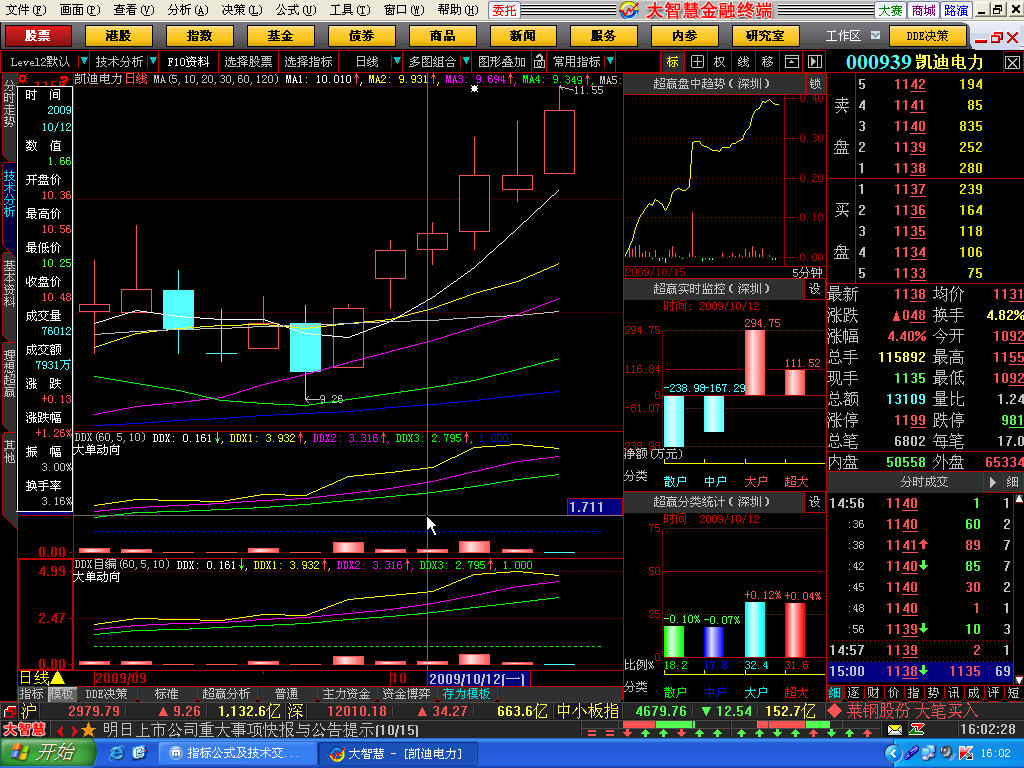Click the 选择指标 button

click(308, 61)
